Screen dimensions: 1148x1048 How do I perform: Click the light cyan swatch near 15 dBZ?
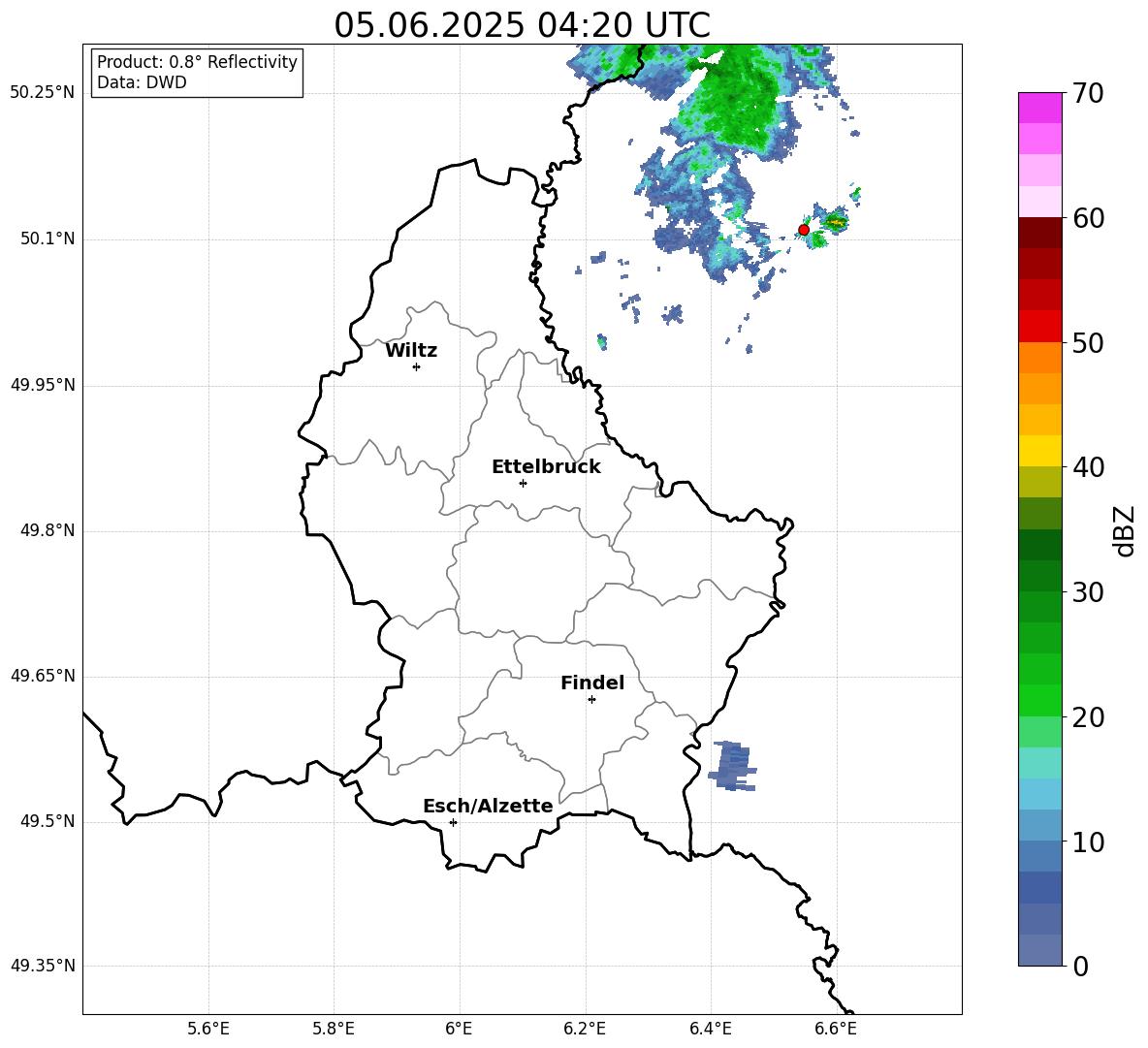point(1039,763)
